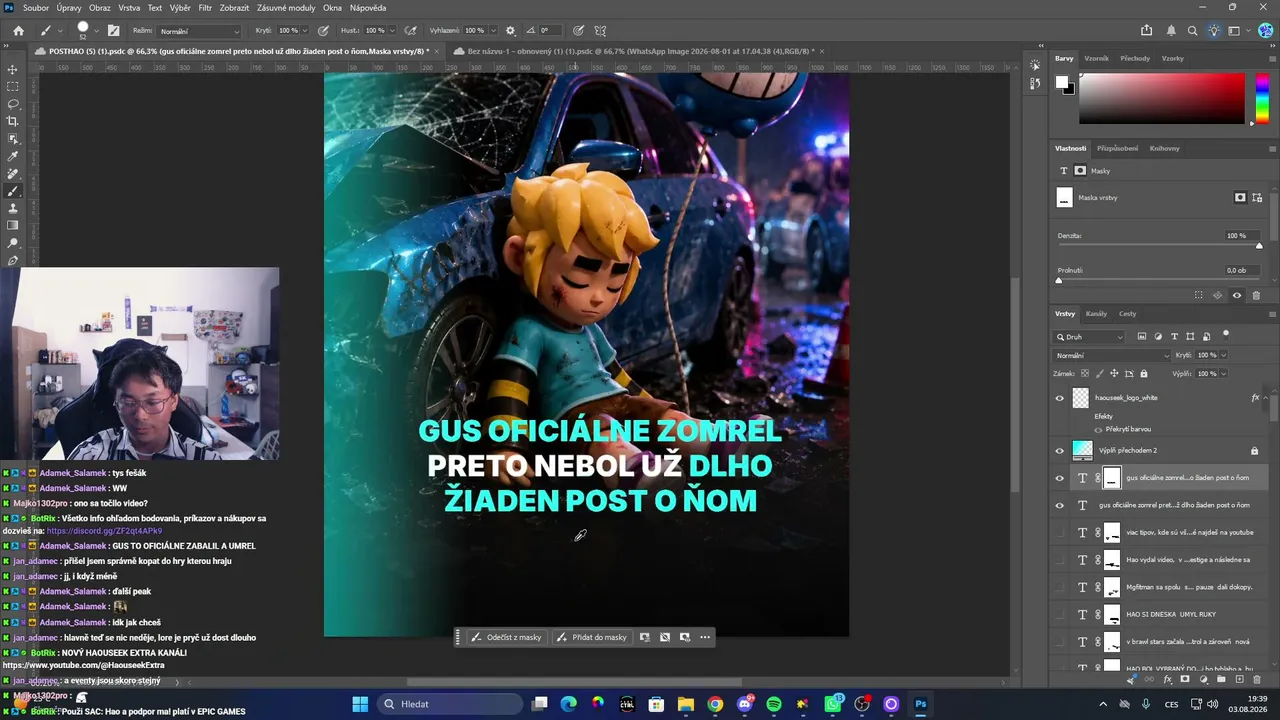Open the brush preset picker arrow
Viewport: 1280px width, 720px height.
click(99, 31)
